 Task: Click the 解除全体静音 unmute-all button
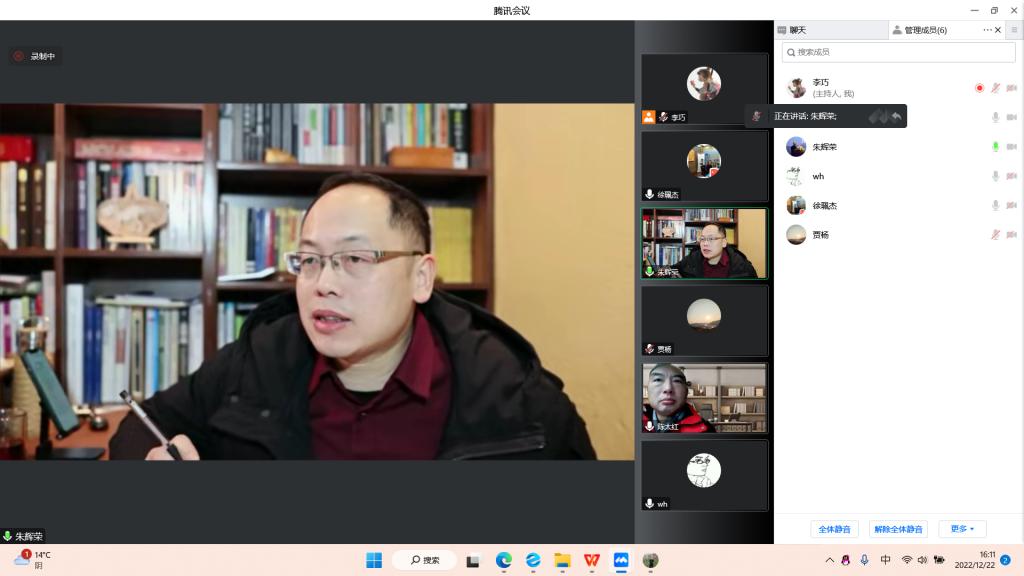899,529
